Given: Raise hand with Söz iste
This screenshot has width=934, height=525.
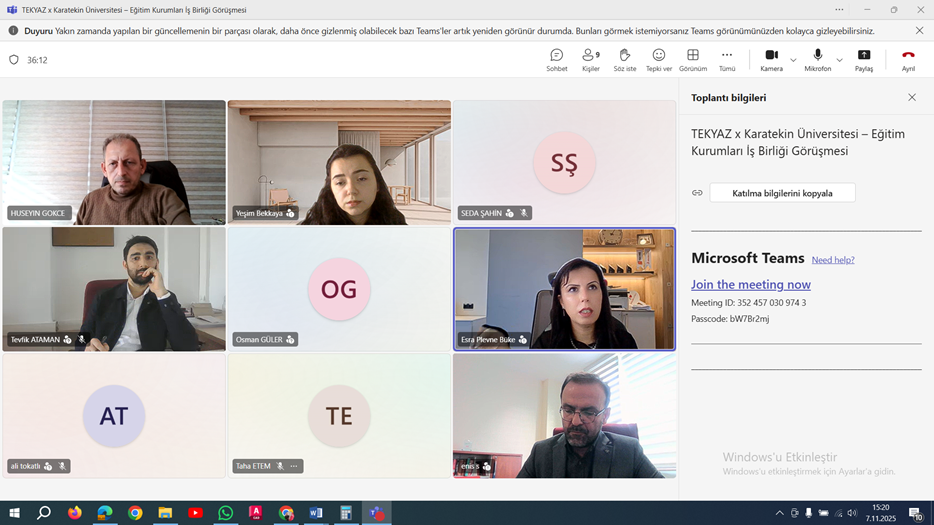Looking at the screenshot, I should (625, 59).
